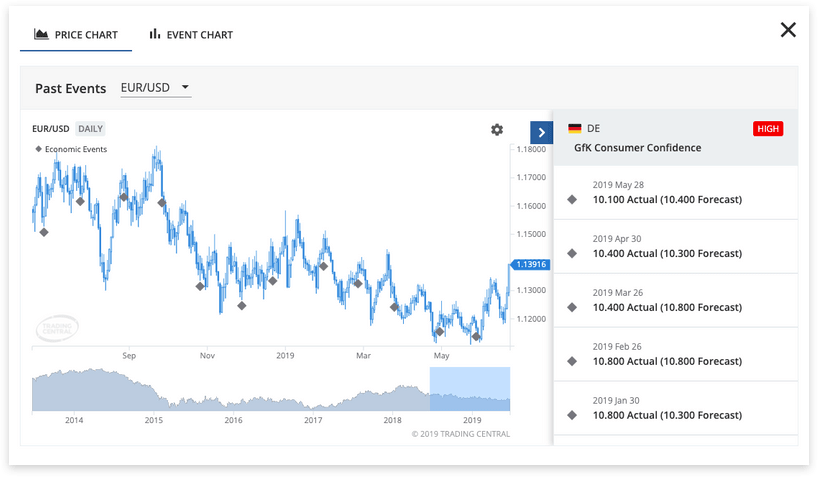Switch to the Event Chart tab
Screen dimensions: 818x477
[x=190, y=35]
